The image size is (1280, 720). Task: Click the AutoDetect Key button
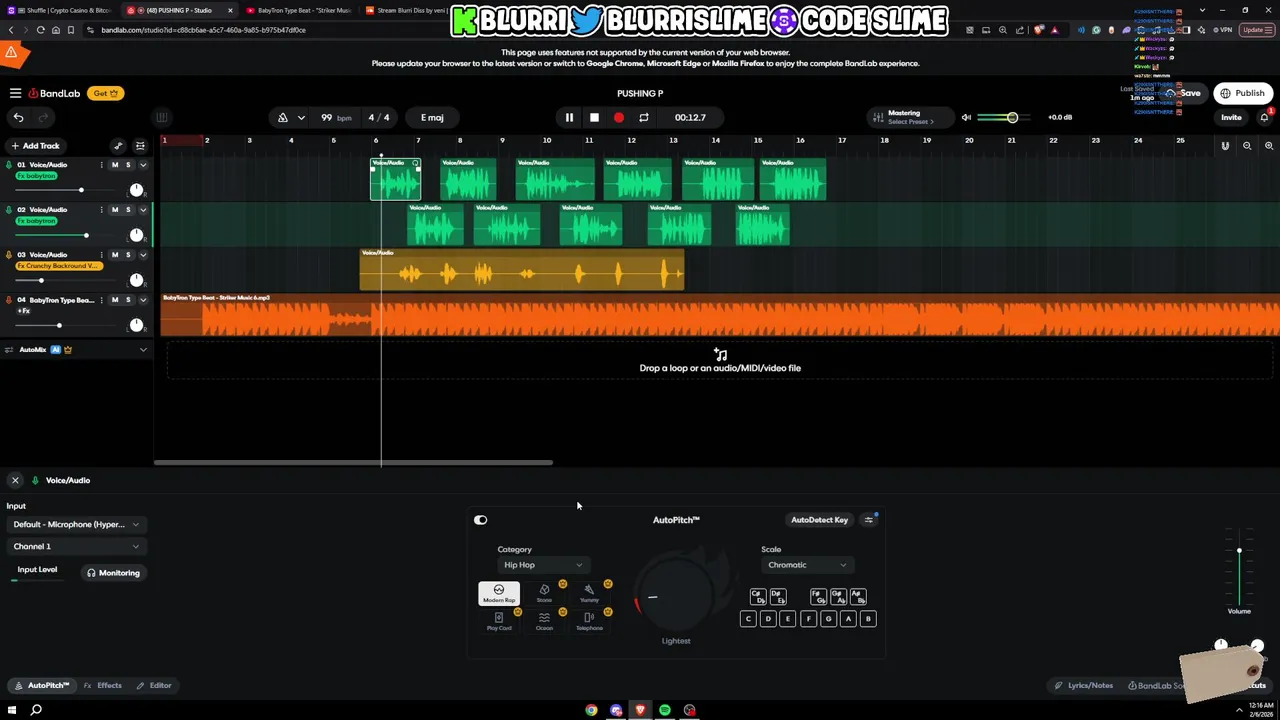pyautogui.click(x=819, y=520)
